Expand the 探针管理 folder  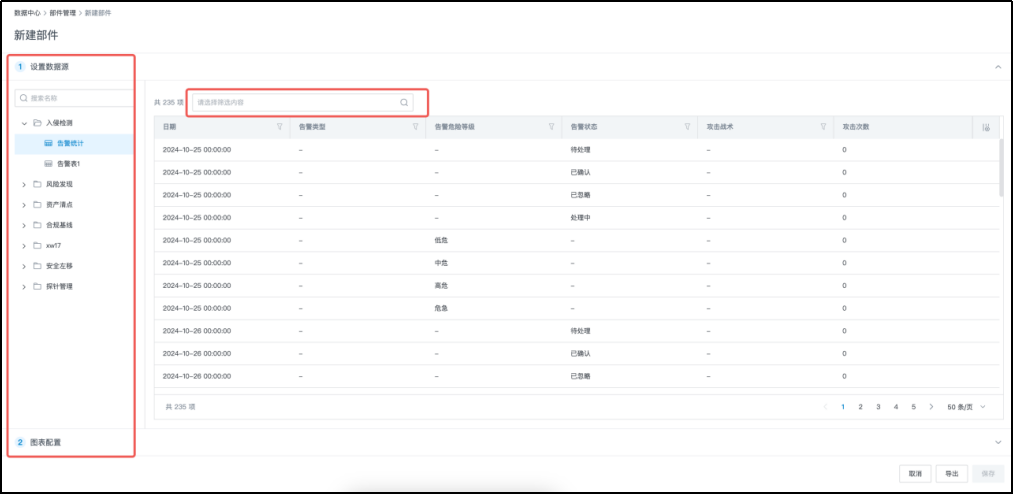(24, 287)
